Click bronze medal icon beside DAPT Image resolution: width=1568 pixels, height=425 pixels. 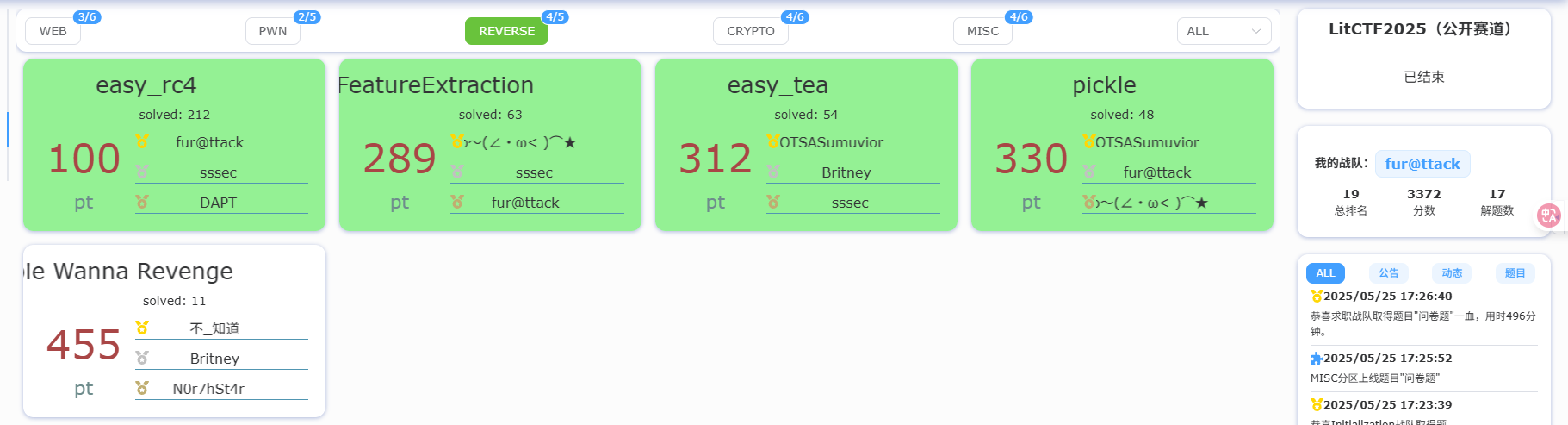click(142, 202)
